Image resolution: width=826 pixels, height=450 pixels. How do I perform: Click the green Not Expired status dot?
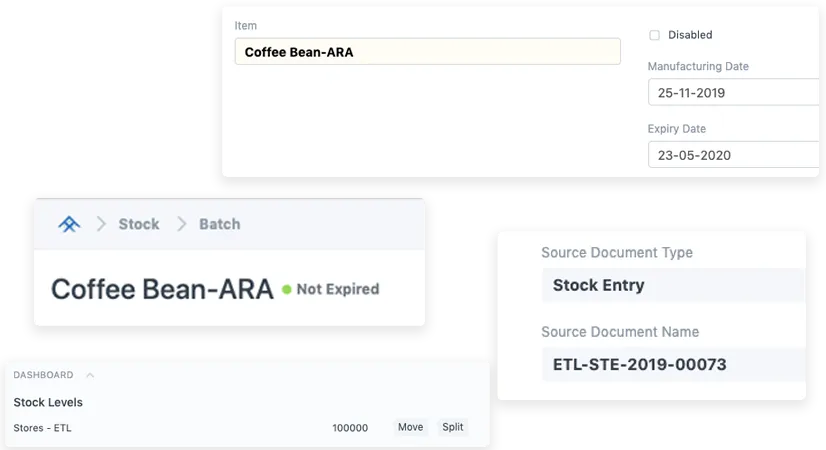pos(287,289)
